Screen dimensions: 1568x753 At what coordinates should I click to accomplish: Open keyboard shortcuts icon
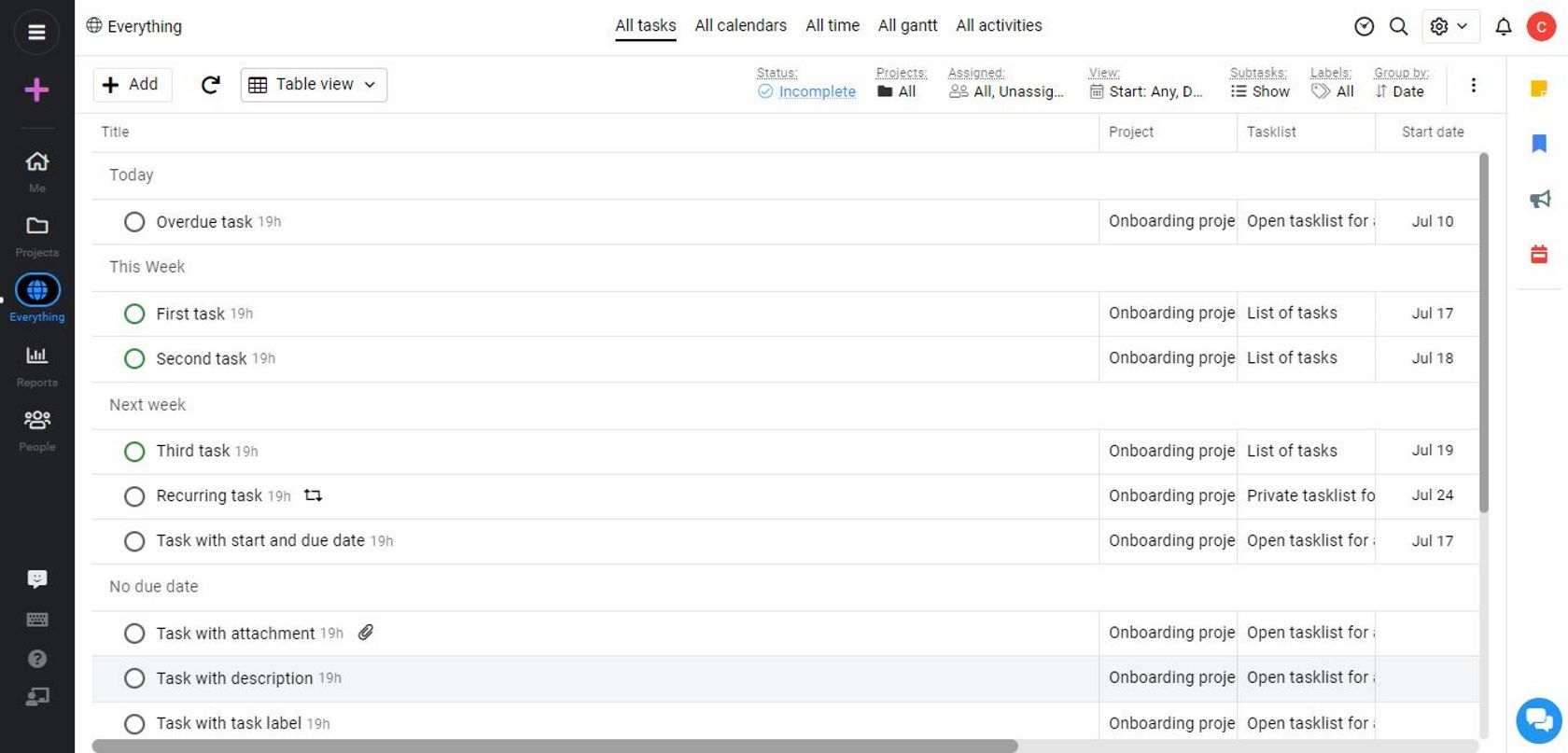(37, 620)
